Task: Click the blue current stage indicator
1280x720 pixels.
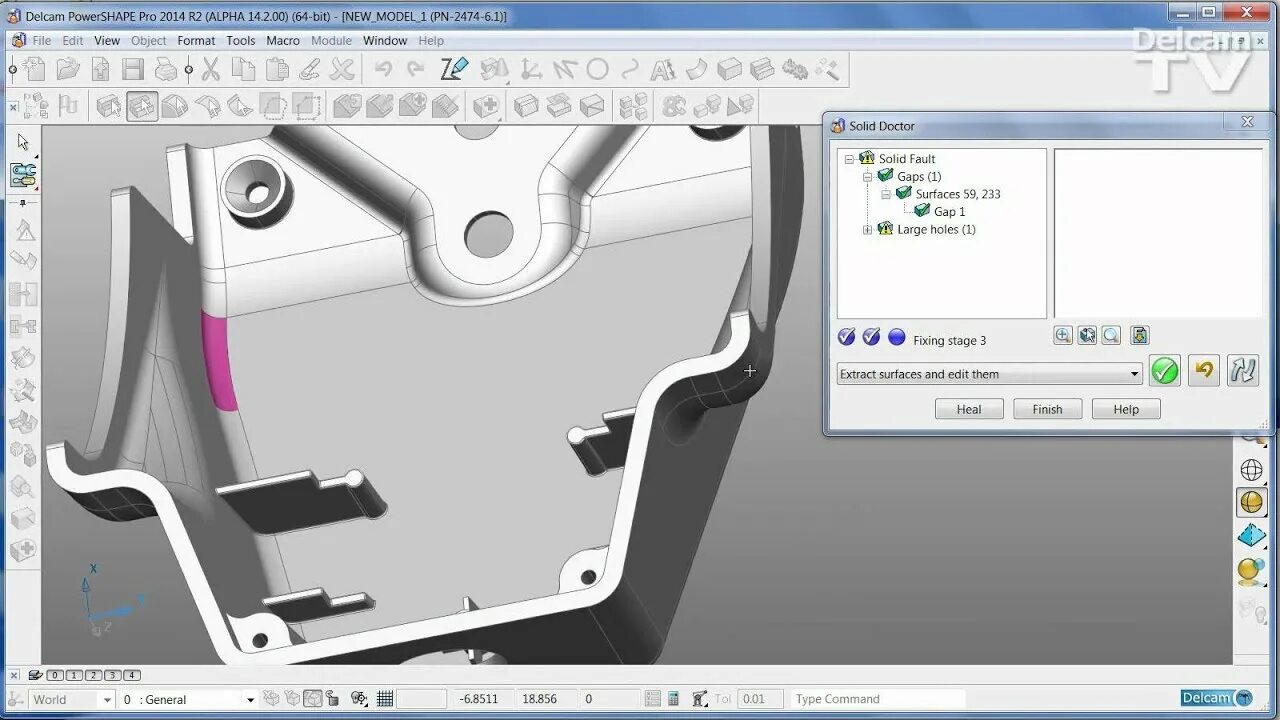Action: pos(896,337)
